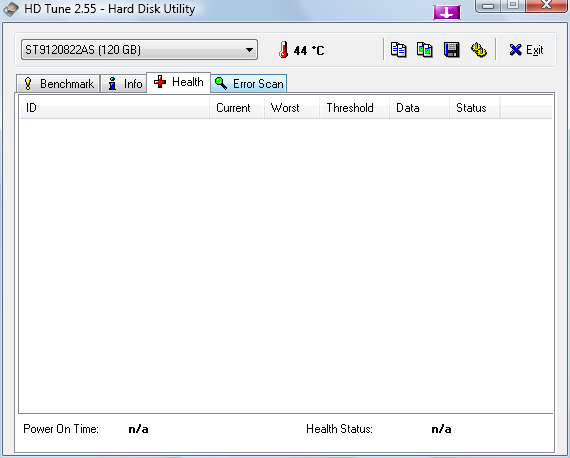This screenshot has height=458, width=570.
Task: Minimize the HD Tune window
Action: pos(488,5)
